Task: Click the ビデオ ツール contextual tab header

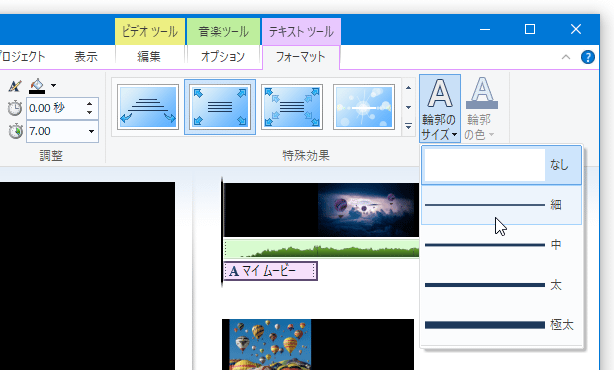Action: pyautogui.click(x=150, y=32)
